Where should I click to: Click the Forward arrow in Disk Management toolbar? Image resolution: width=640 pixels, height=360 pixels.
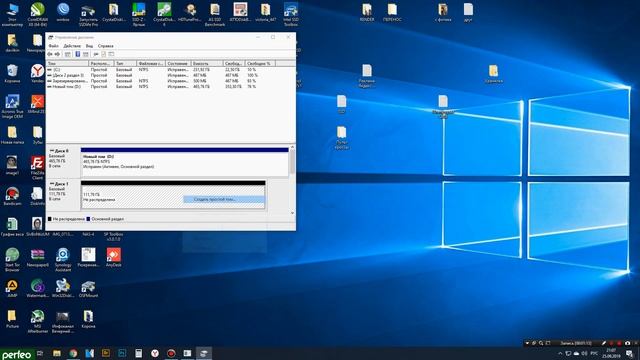[57, 54]
